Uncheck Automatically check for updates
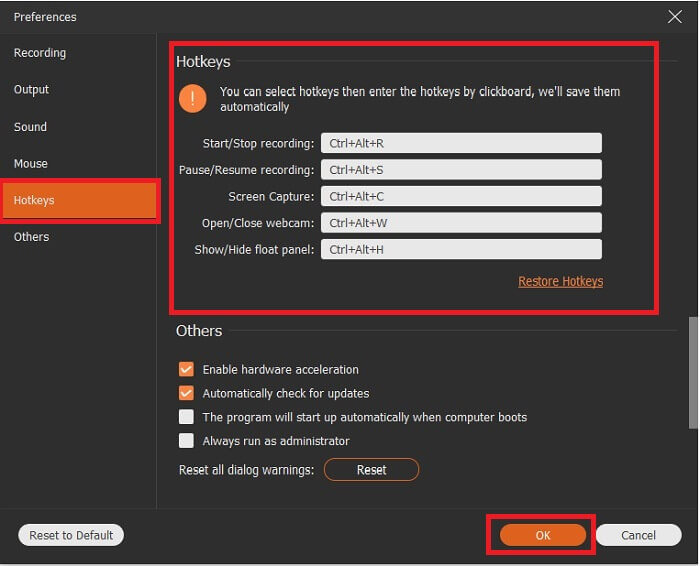 [186, 393]
